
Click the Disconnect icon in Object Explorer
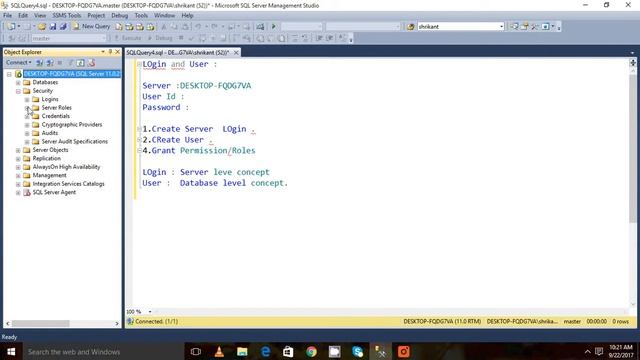(50, 63)
